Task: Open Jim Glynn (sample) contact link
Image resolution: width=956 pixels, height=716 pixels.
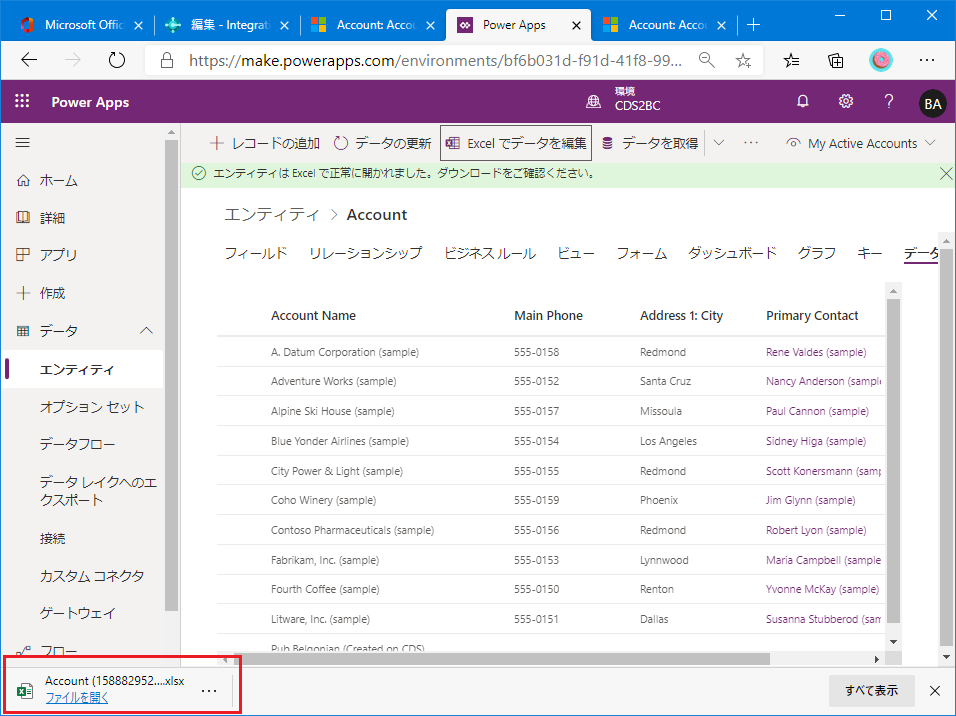Action: click(810, 500)
